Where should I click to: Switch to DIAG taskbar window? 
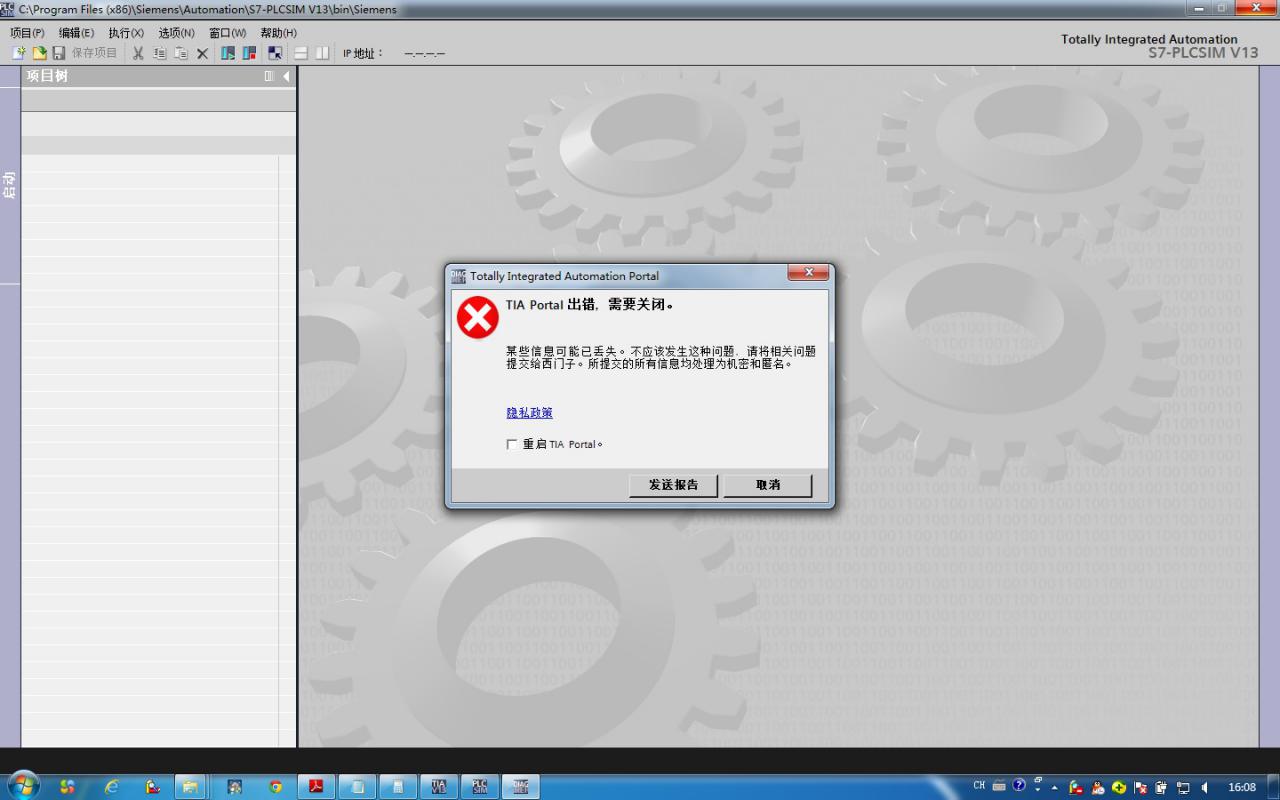[520, 787]
